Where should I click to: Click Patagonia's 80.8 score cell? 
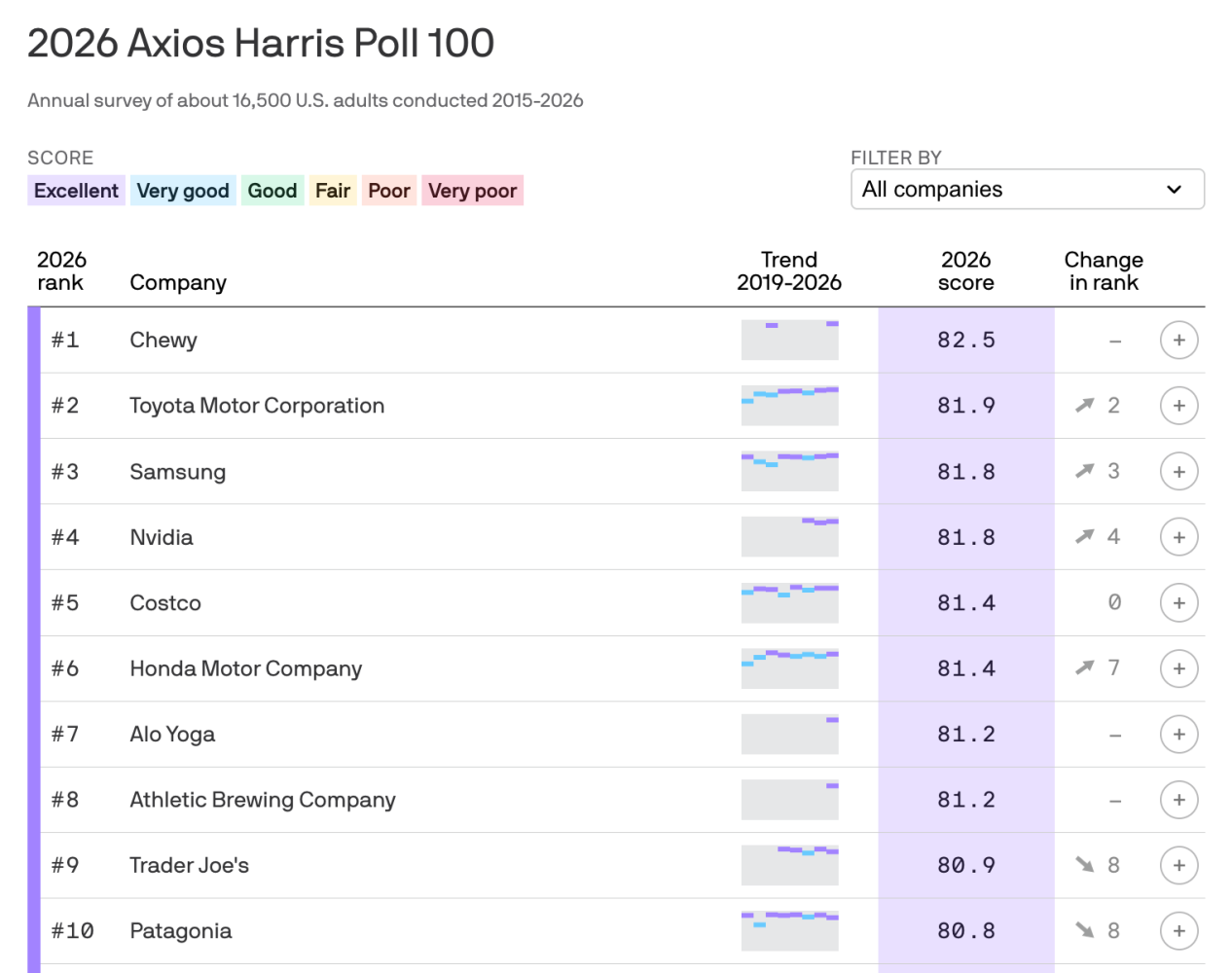966,931
